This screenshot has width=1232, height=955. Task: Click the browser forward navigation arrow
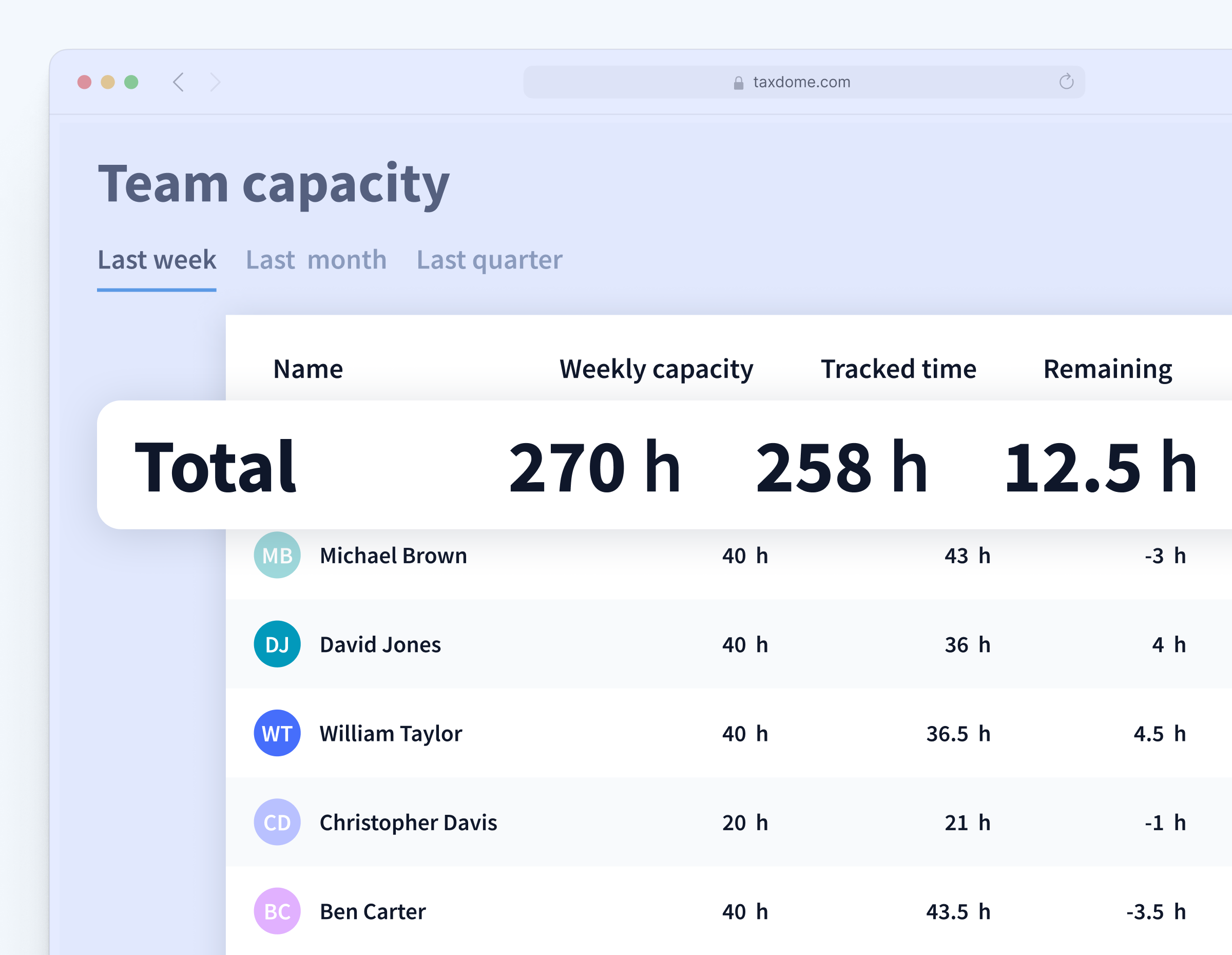pos(215,82)
